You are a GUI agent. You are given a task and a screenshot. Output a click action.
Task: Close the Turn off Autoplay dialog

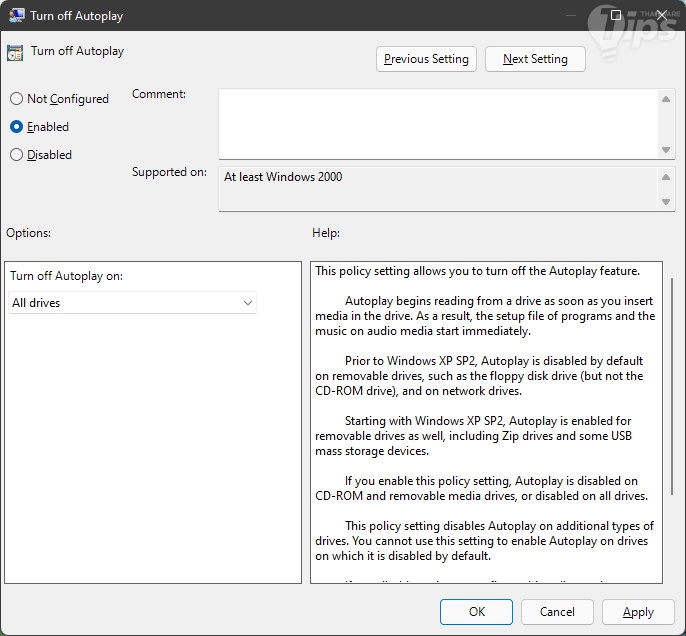[x=662, y=15]
